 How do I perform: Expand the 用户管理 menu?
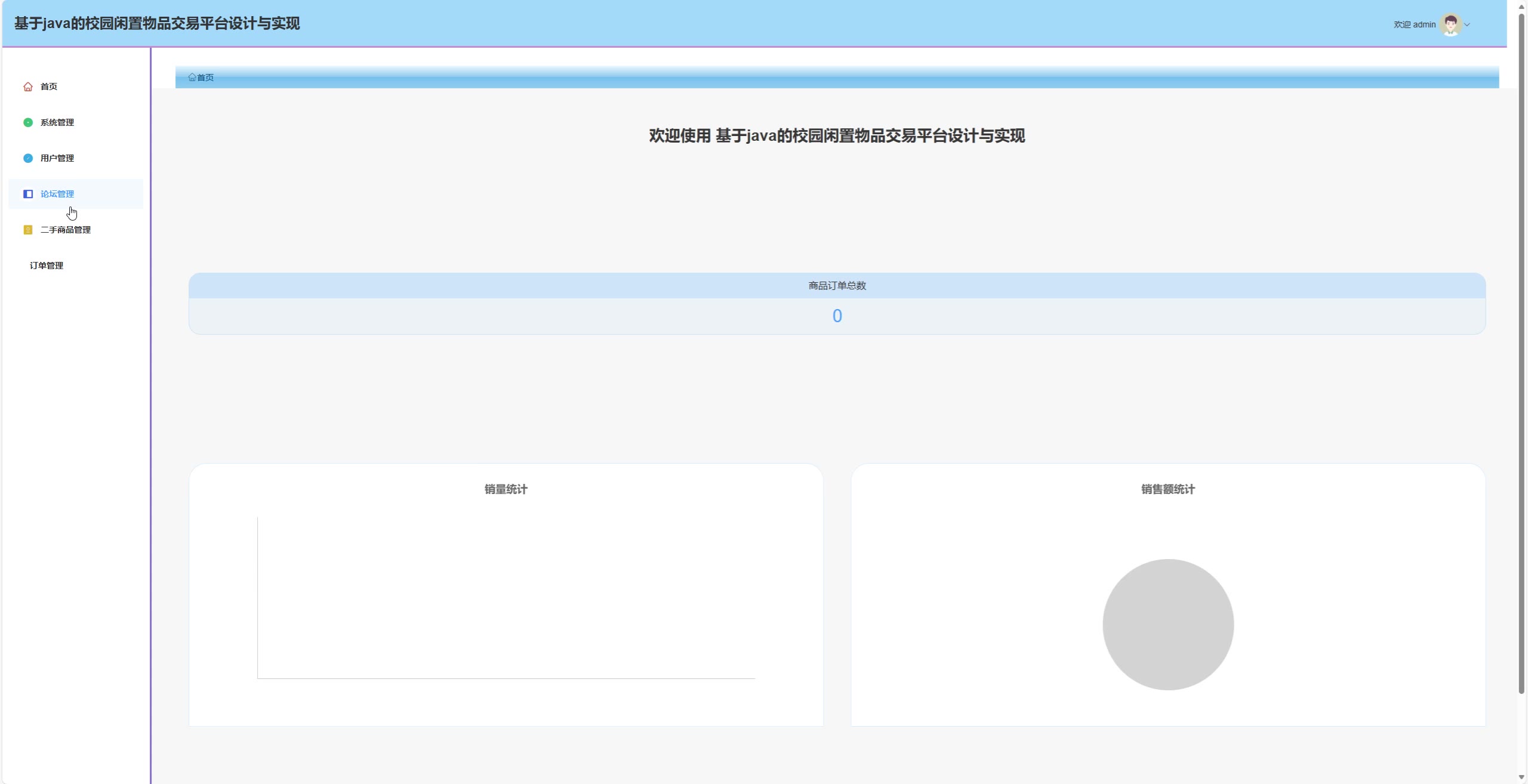(57, 158)
